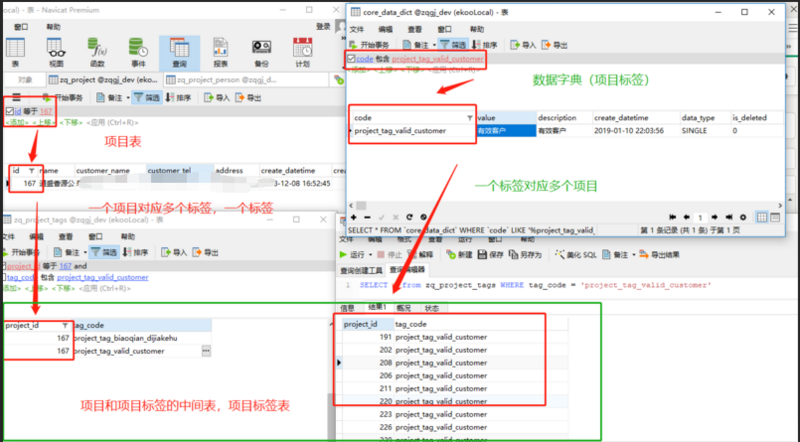Refresh data icon in core_data_dict footer

pos(409,217)
